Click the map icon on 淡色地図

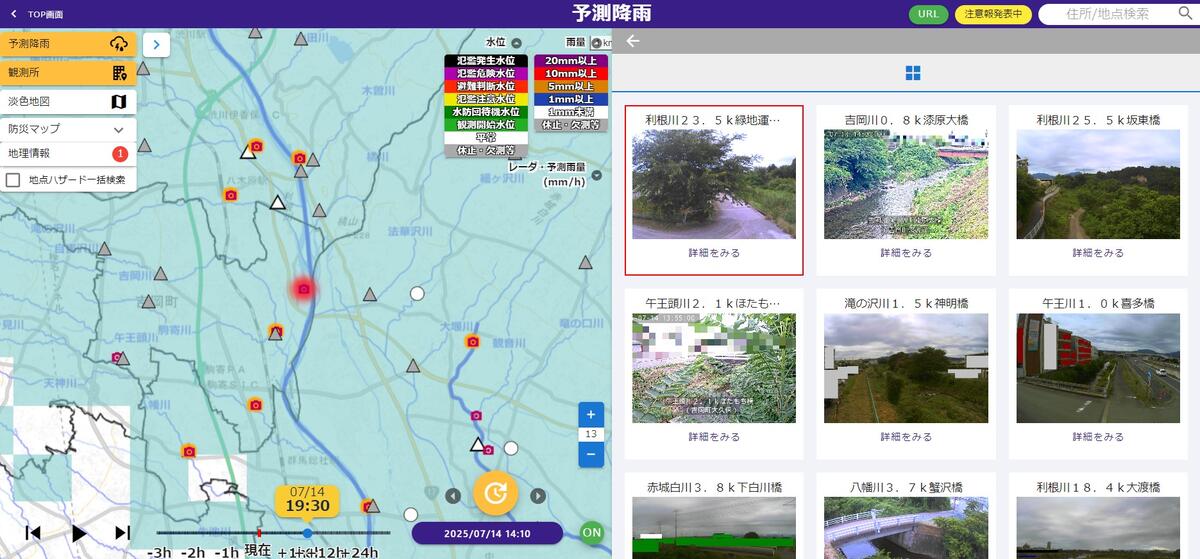click(x=119, y=101)
